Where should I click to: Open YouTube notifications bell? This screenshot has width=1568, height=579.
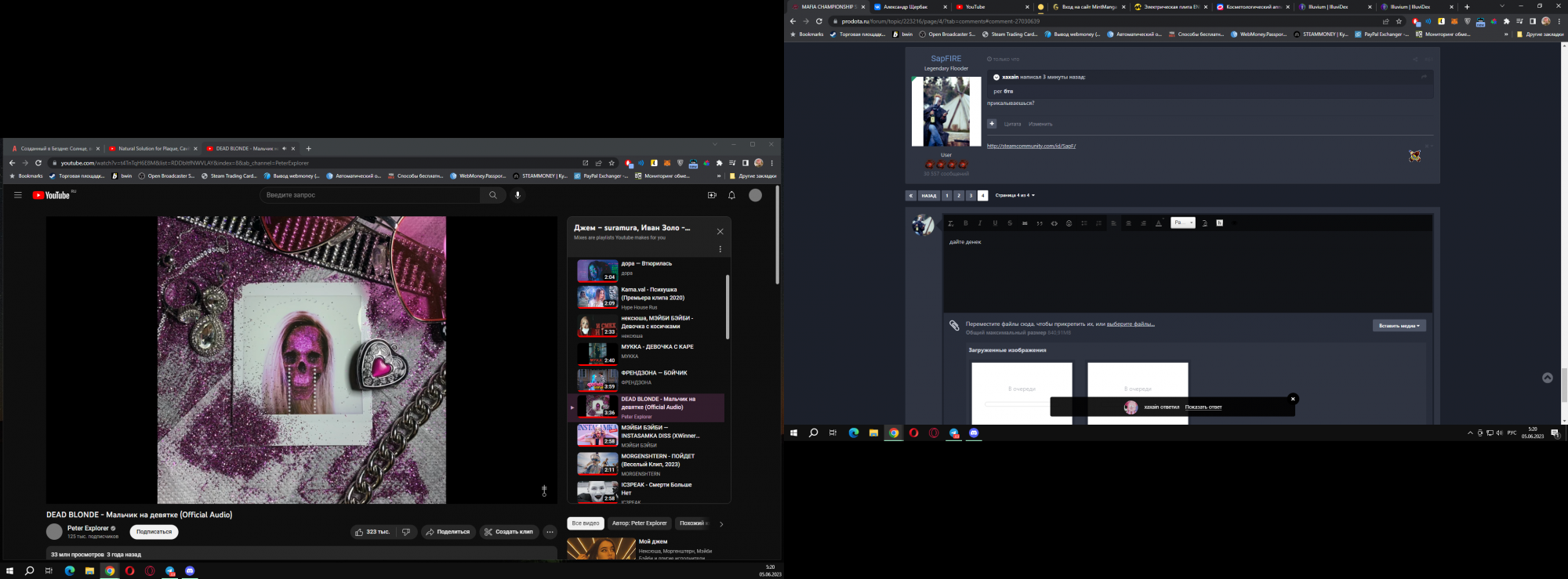pyautogui.click(x=731, y=195)
